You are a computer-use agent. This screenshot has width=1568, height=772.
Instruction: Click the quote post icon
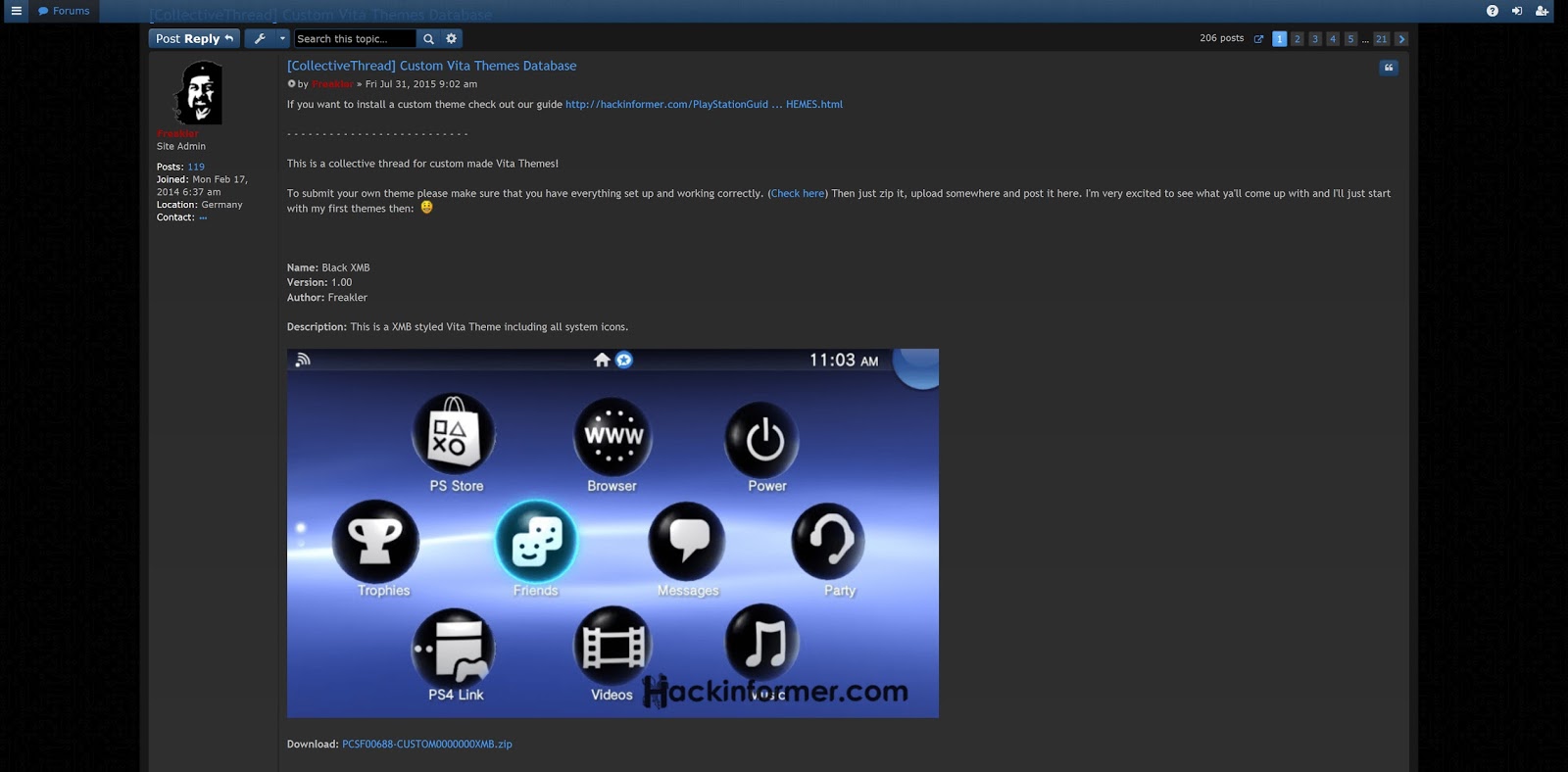click(1389, 68)
